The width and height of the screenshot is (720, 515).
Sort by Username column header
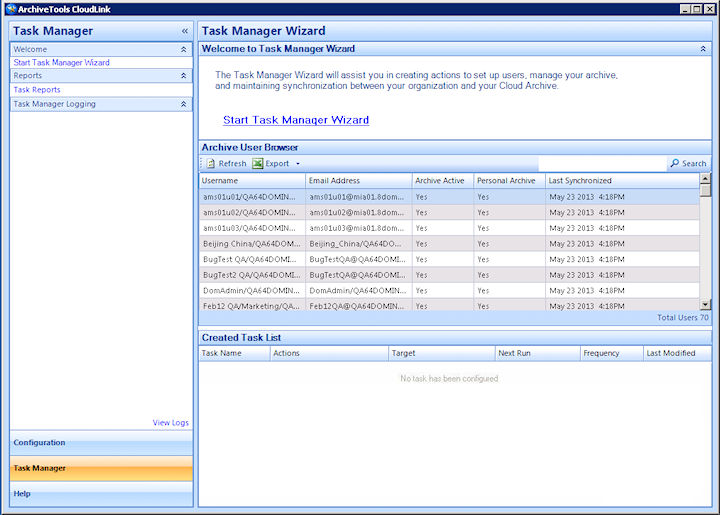[x=252, y=181]
